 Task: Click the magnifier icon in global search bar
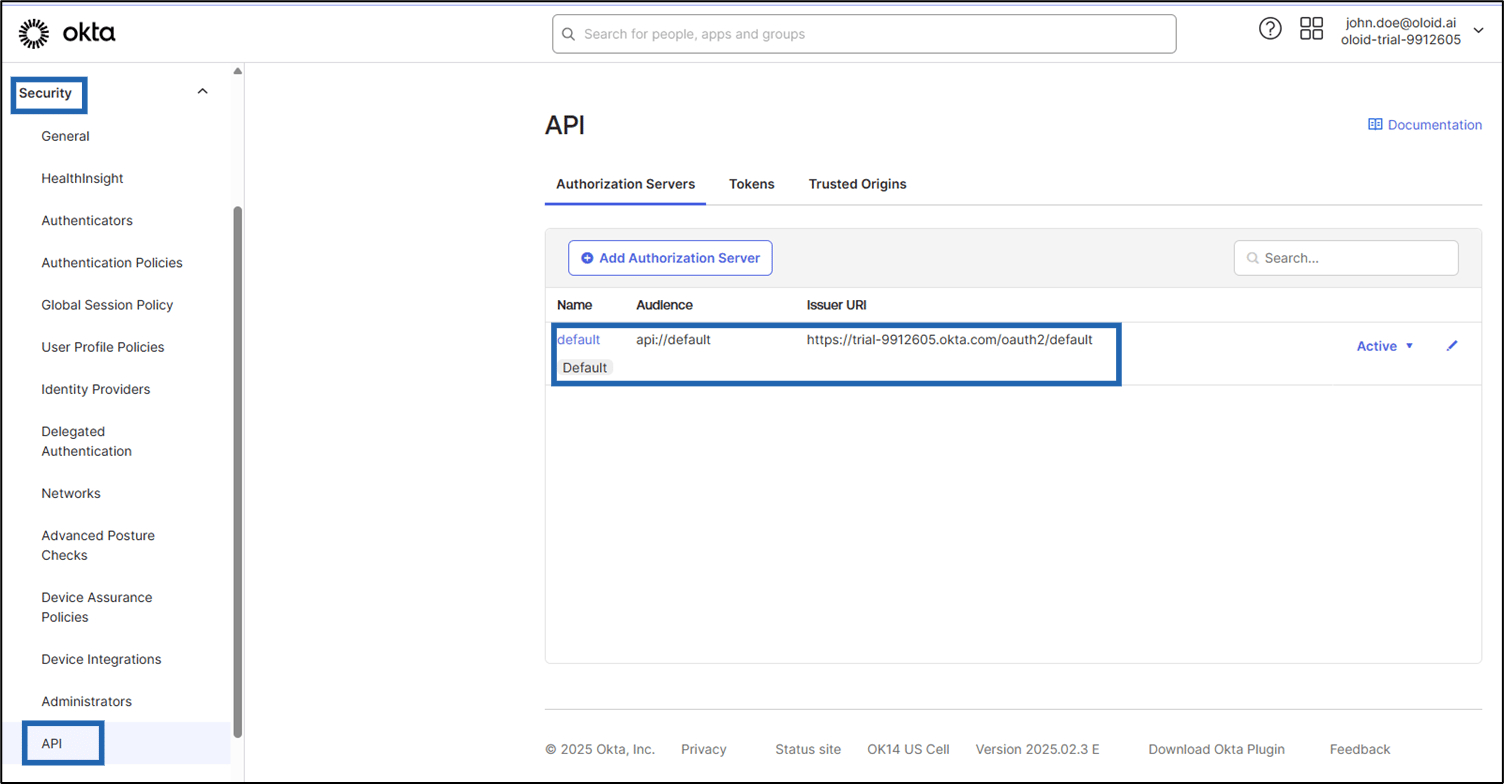[569, 34]
